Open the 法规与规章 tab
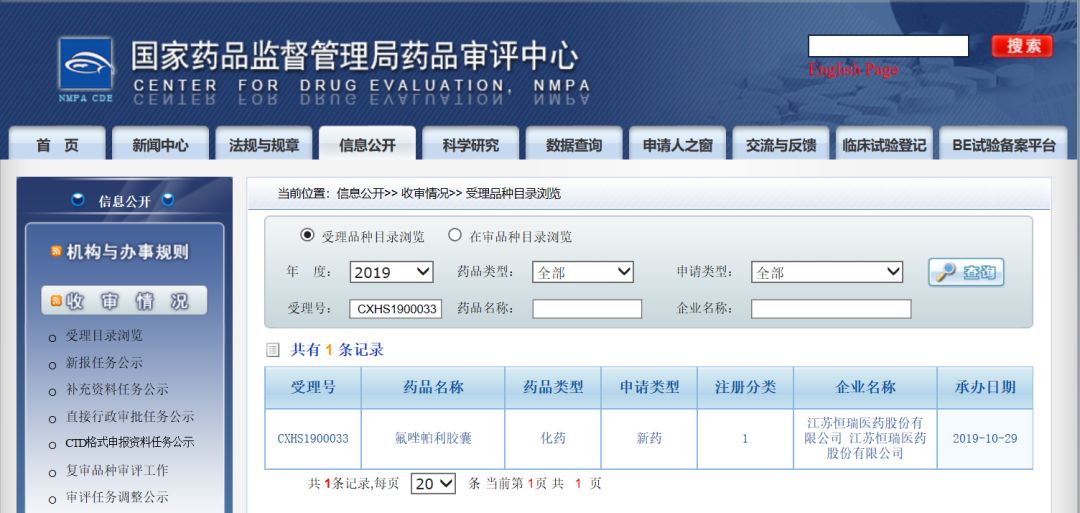The height and width of the screenshot is (513, 1080). [x=264, y=145]
